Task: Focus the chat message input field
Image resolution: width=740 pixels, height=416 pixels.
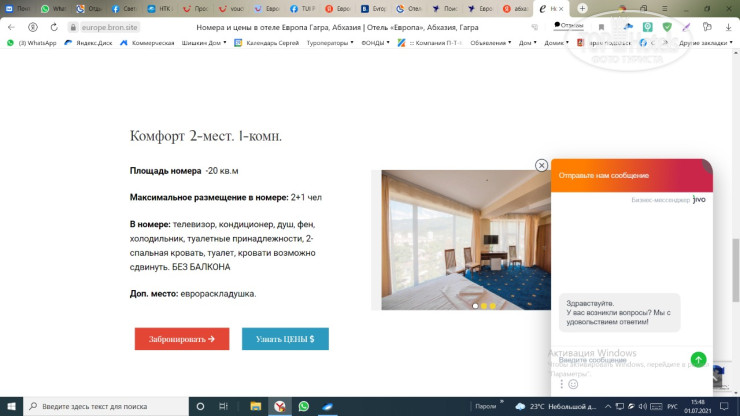Action: [620, 360]
